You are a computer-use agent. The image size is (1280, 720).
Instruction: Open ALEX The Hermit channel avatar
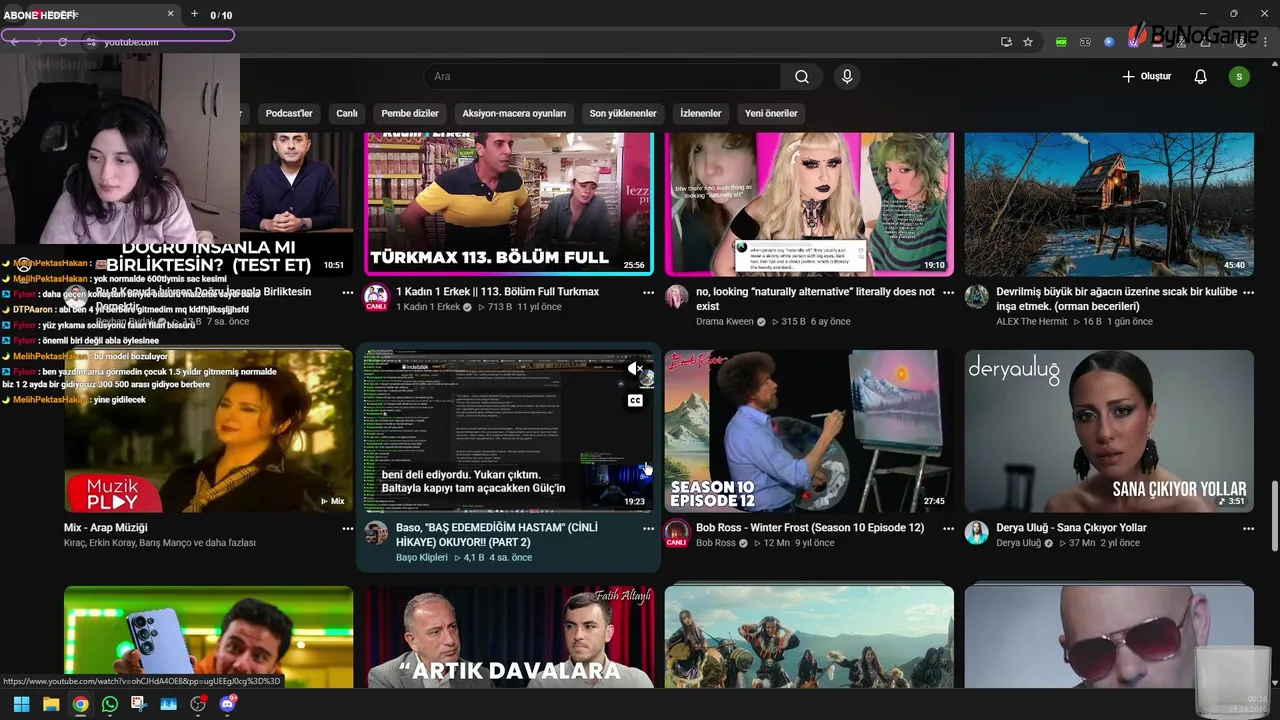click(976, 296)
